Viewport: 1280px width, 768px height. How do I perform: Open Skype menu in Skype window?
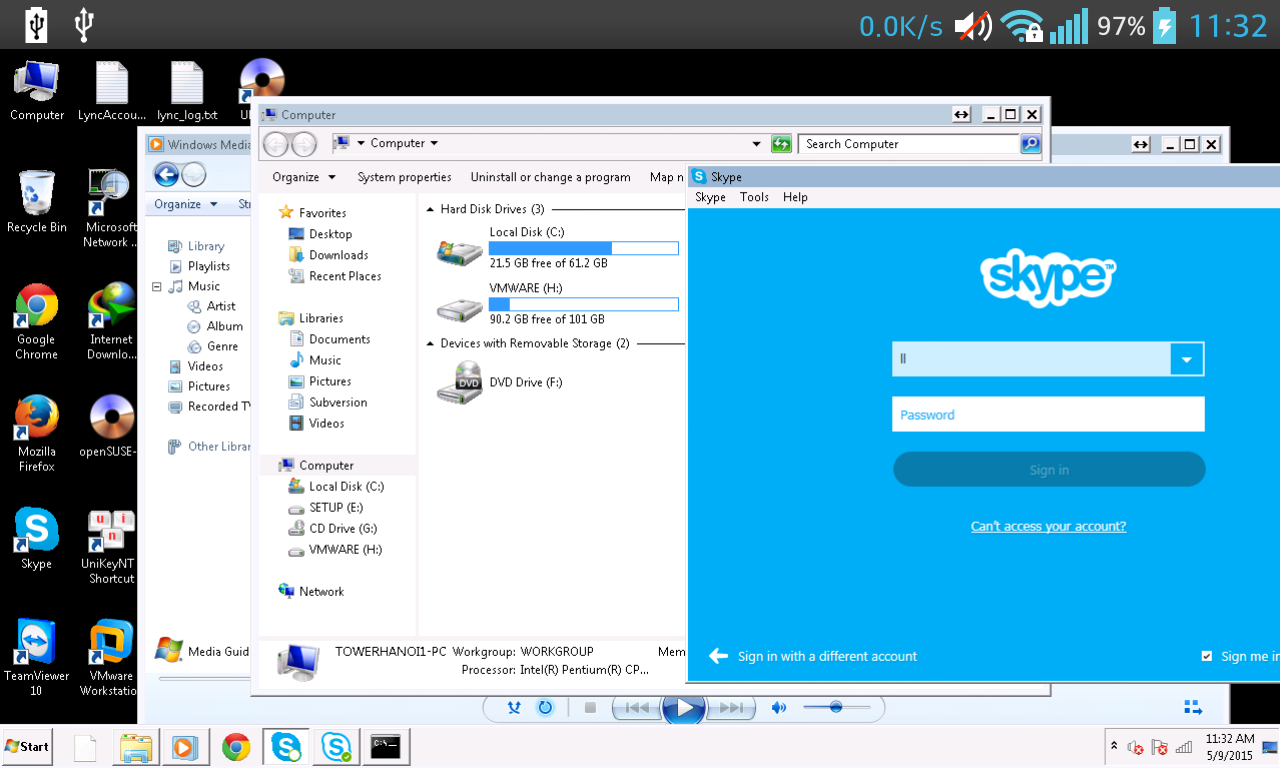coord(710,197)
